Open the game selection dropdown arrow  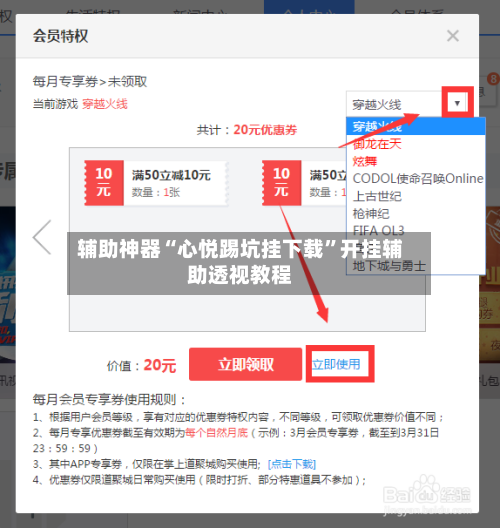pos(457,103)
